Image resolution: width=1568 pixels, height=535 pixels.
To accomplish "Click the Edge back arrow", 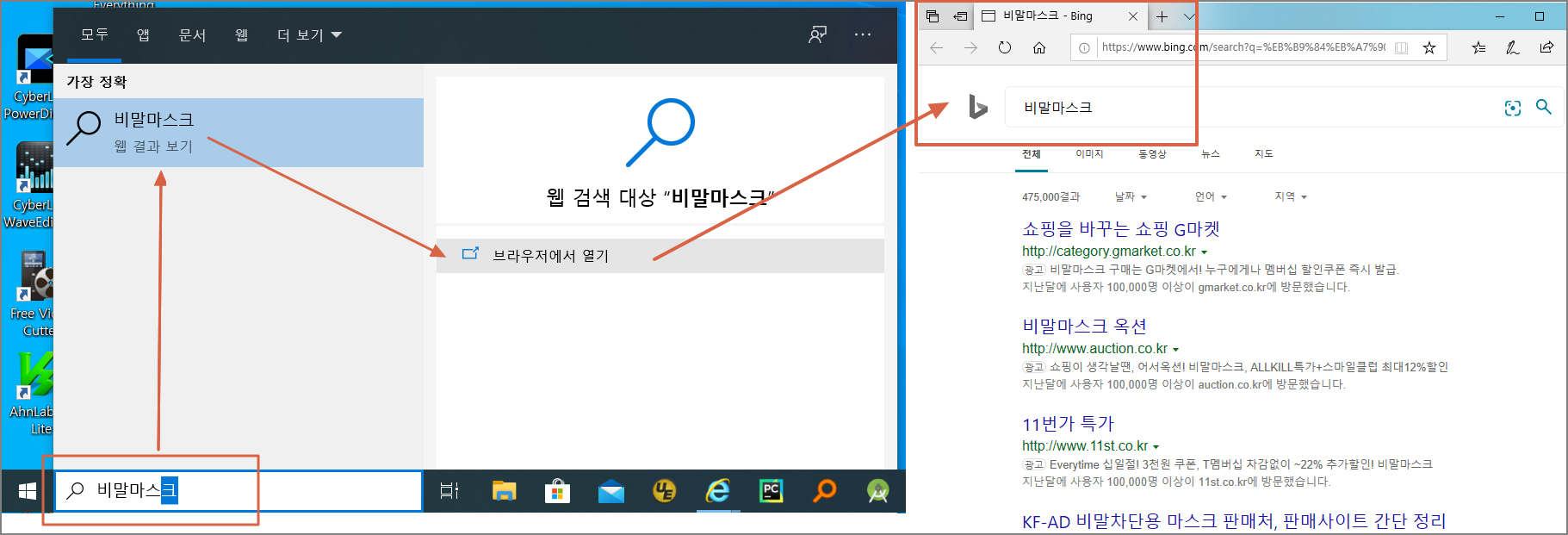I will pyautogui.click(x=936, y=47).
